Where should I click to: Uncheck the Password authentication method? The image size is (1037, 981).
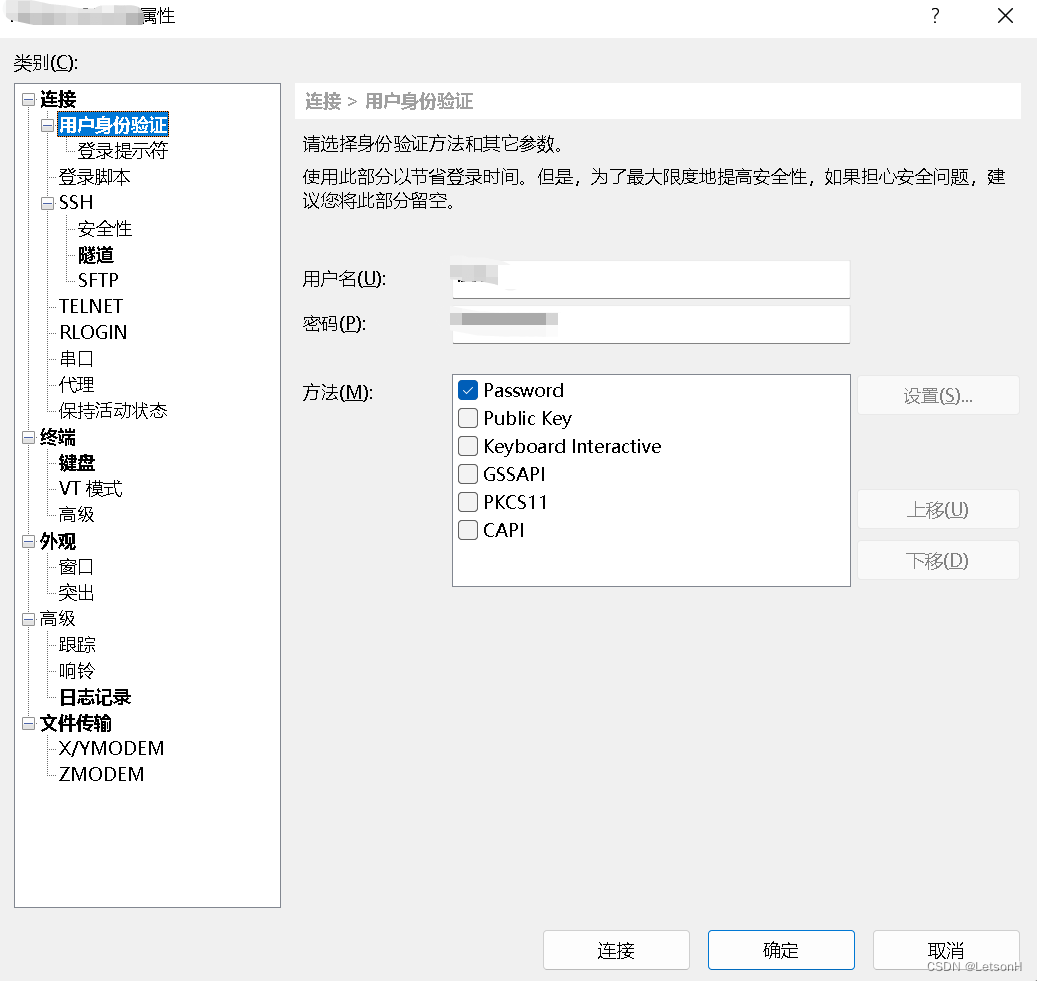467,390
